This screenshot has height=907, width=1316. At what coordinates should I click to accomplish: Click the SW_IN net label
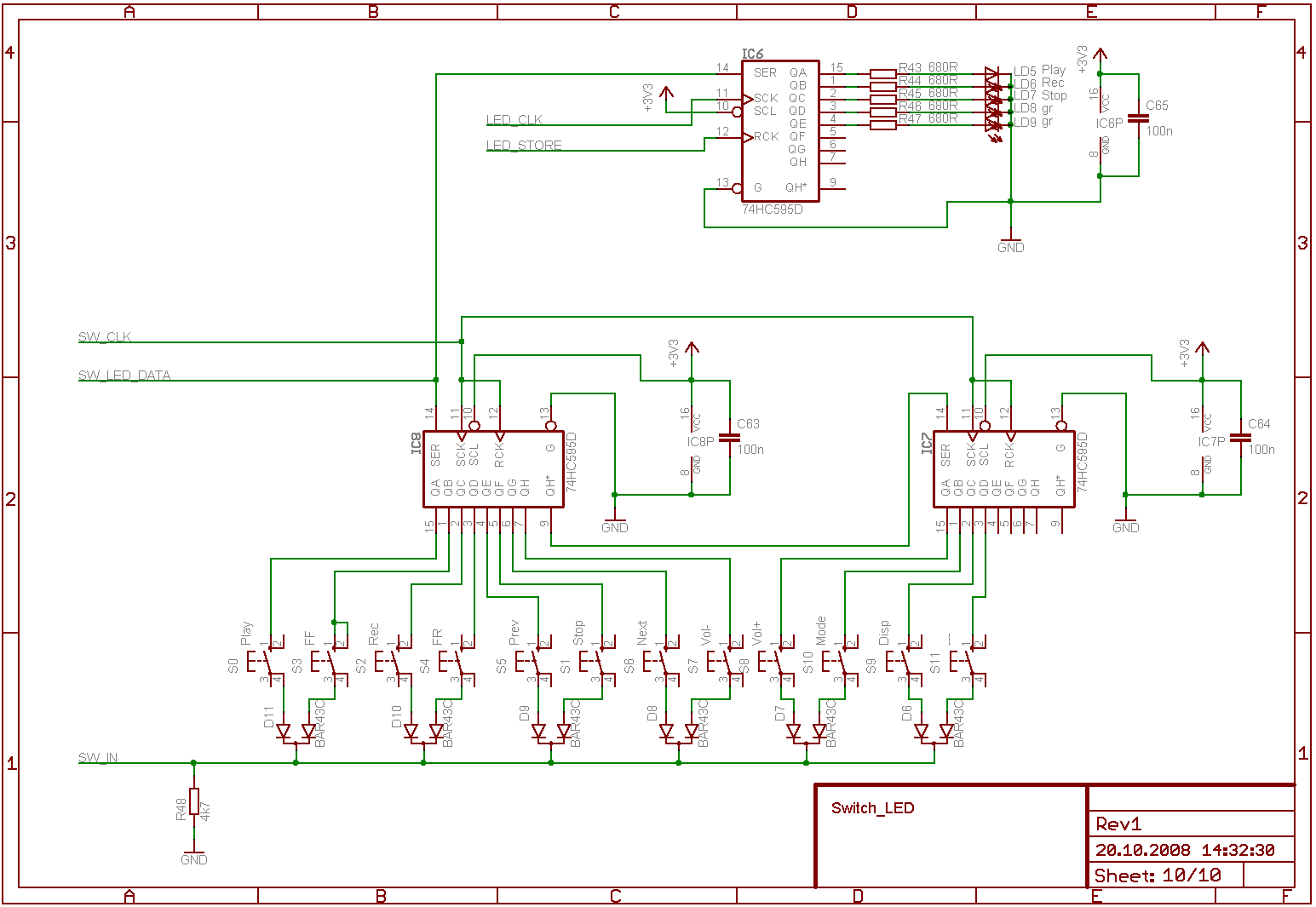click(98, 758)
